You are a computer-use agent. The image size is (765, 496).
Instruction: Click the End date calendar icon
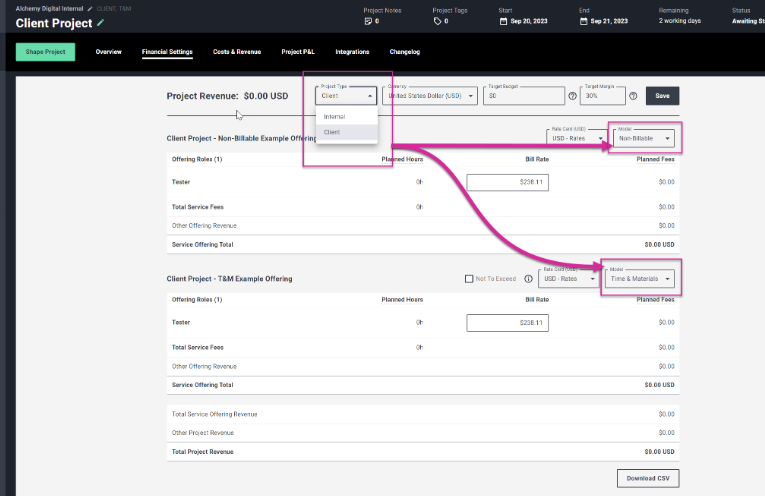point(584,21)
